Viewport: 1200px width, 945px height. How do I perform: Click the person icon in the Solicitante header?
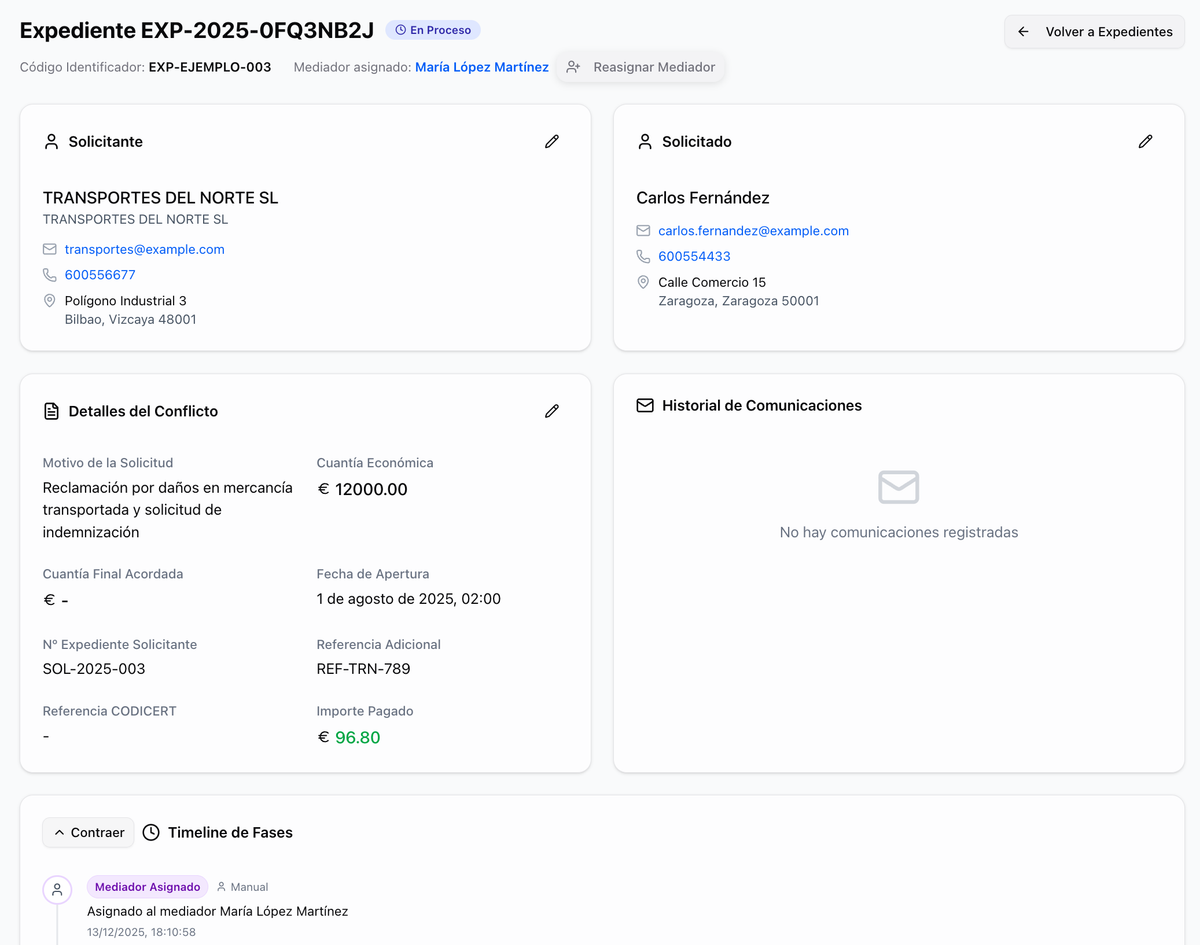point(52,142)
